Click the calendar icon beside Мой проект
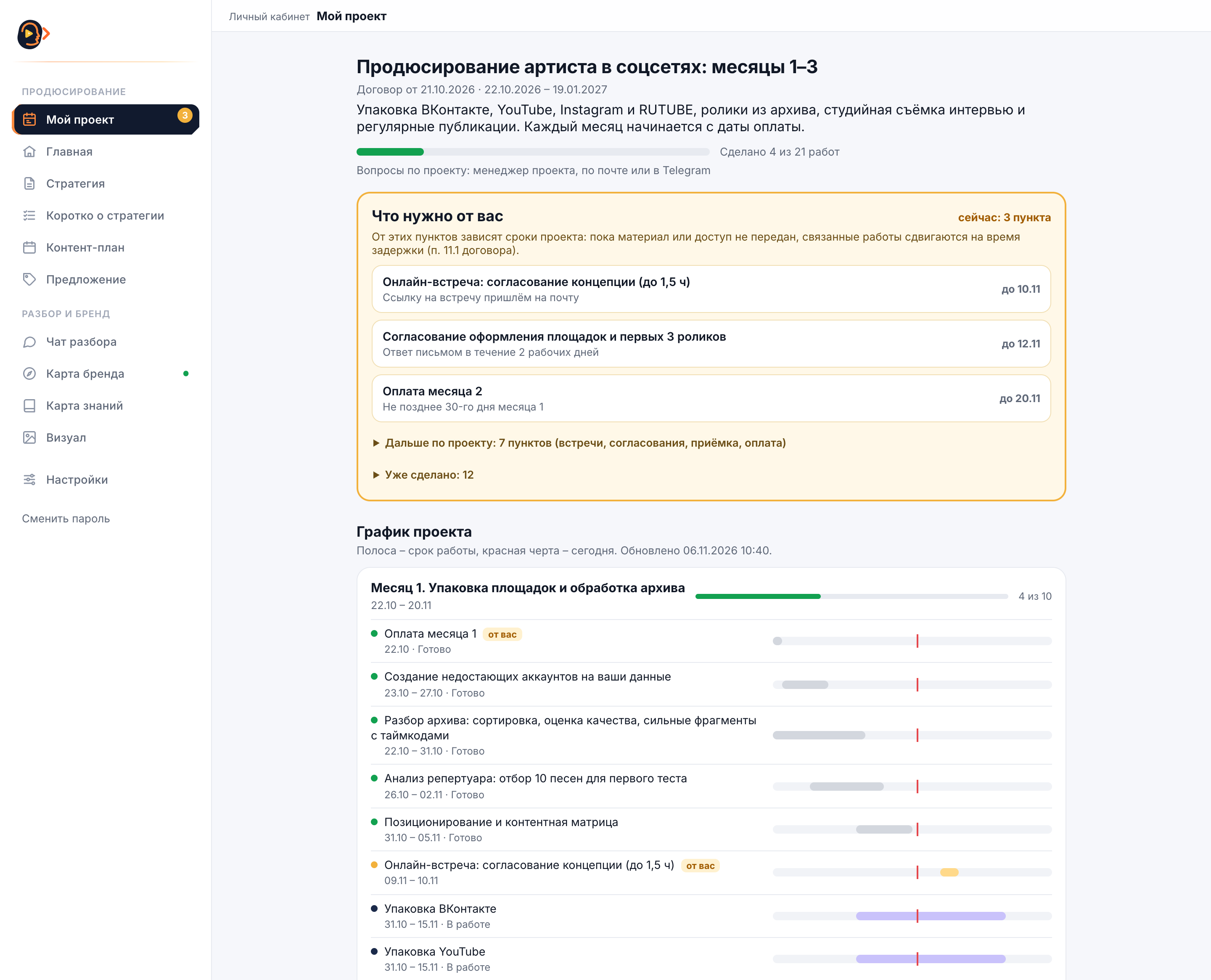This screenshot has height=980, width=1211. [x=29, y=120]
